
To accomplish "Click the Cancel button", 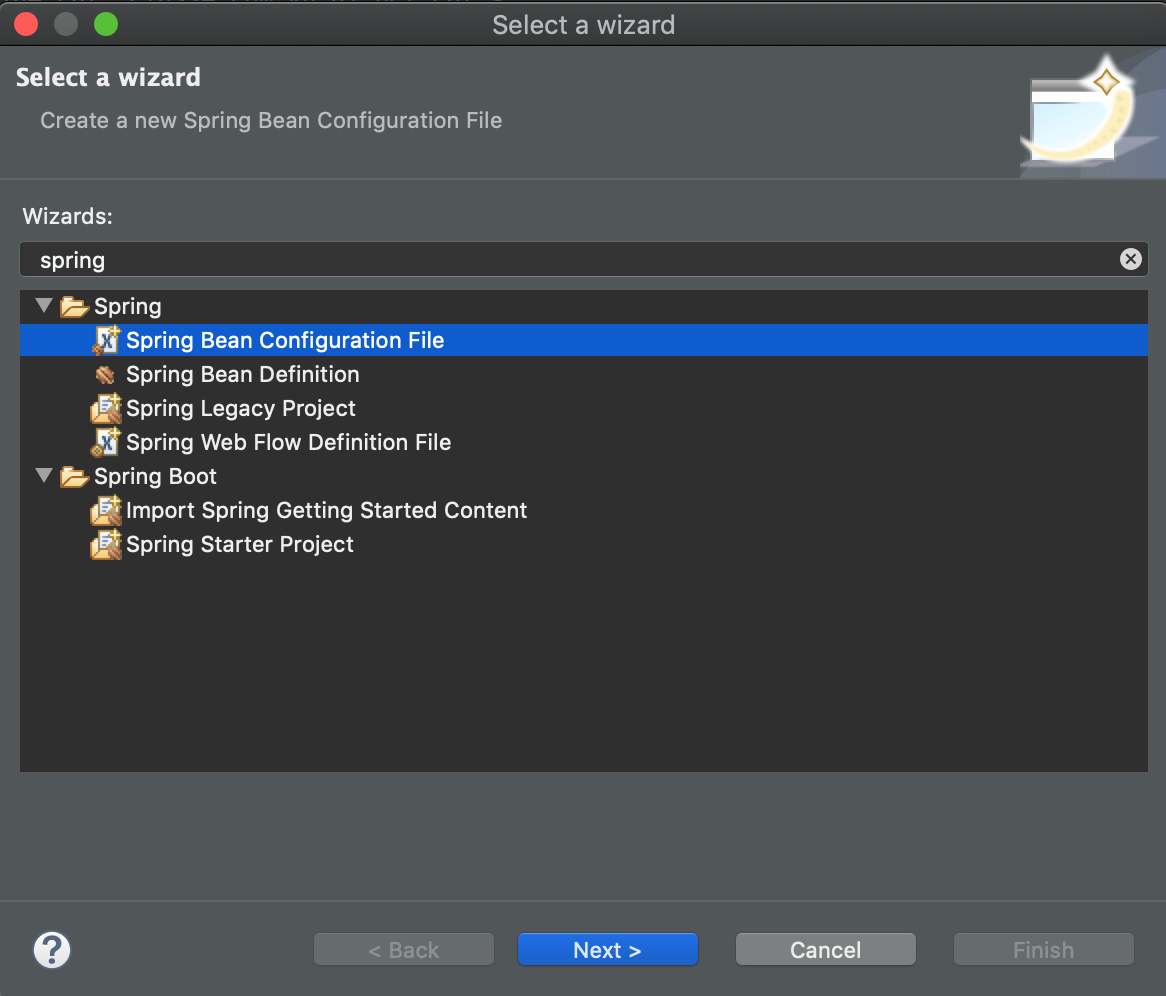I will coord(825,949).
